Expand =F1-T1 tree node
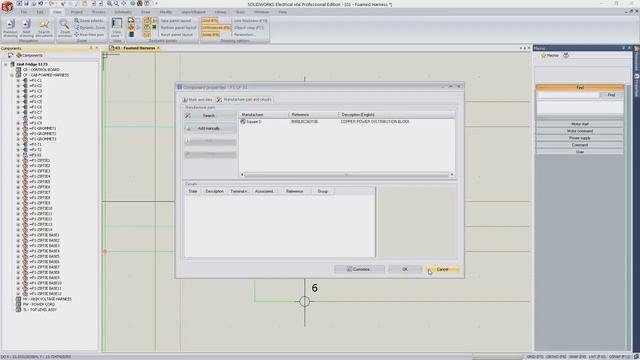Screen dimensions: 640x360 tap(18, 144)
